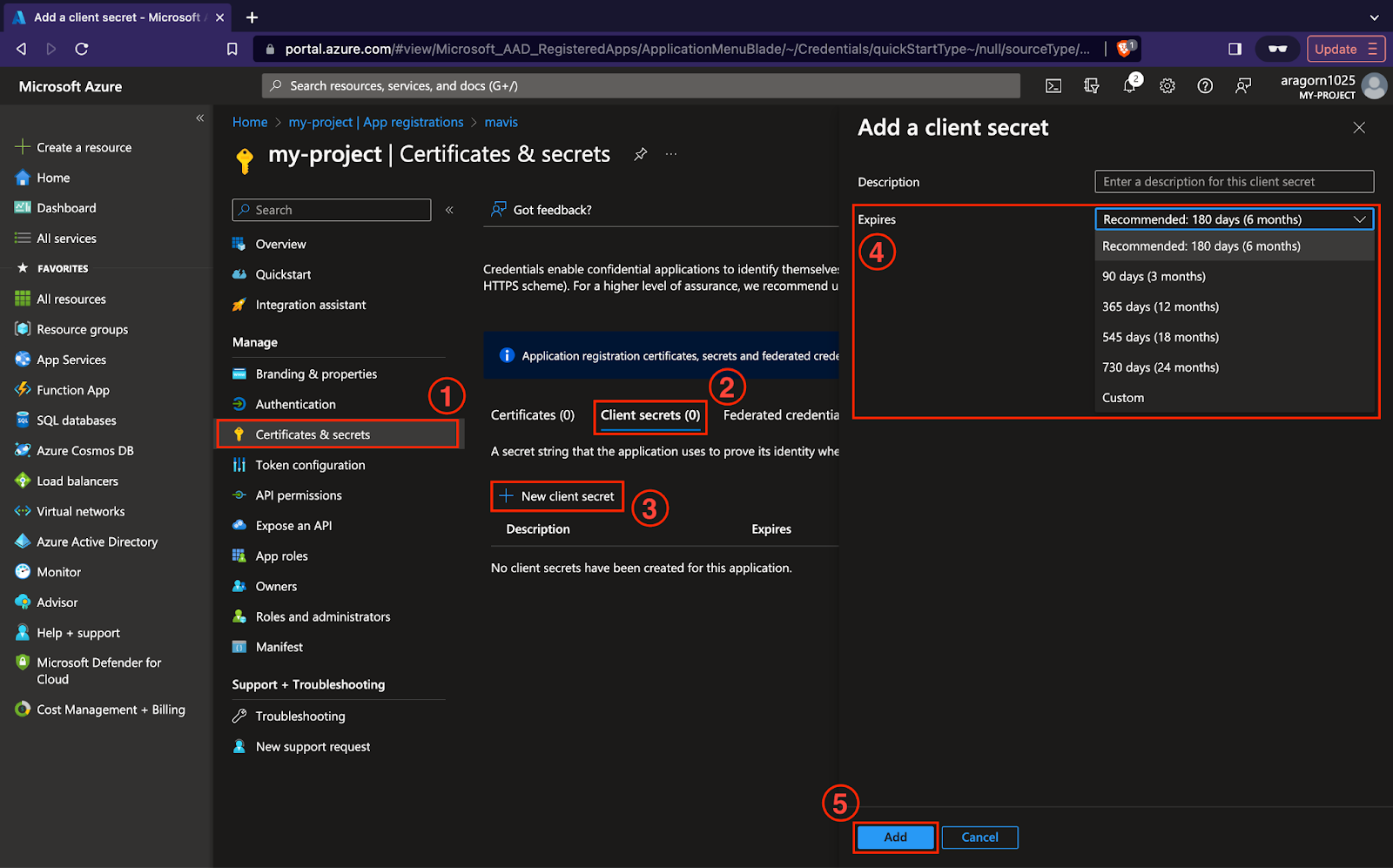Screen dimensions: 1393x868
Task: Click the aragorn1025 account avatar
Action: 1374,86
